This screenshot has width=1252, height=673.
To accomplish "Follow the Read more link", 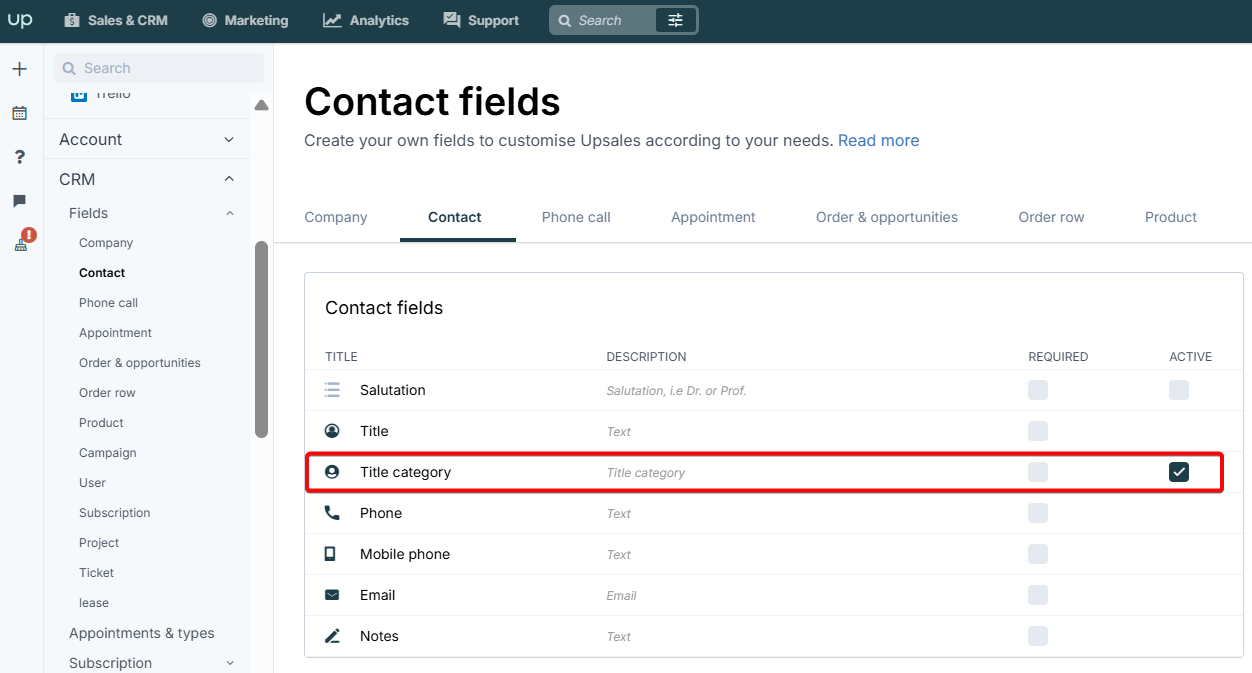I will (878, 141).
